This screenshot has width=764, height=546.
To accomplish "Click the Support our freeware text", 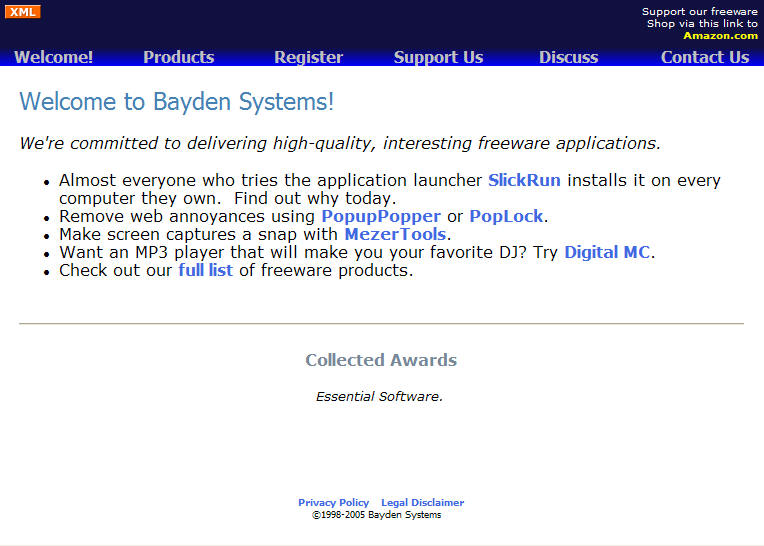I will pos(700,12).
